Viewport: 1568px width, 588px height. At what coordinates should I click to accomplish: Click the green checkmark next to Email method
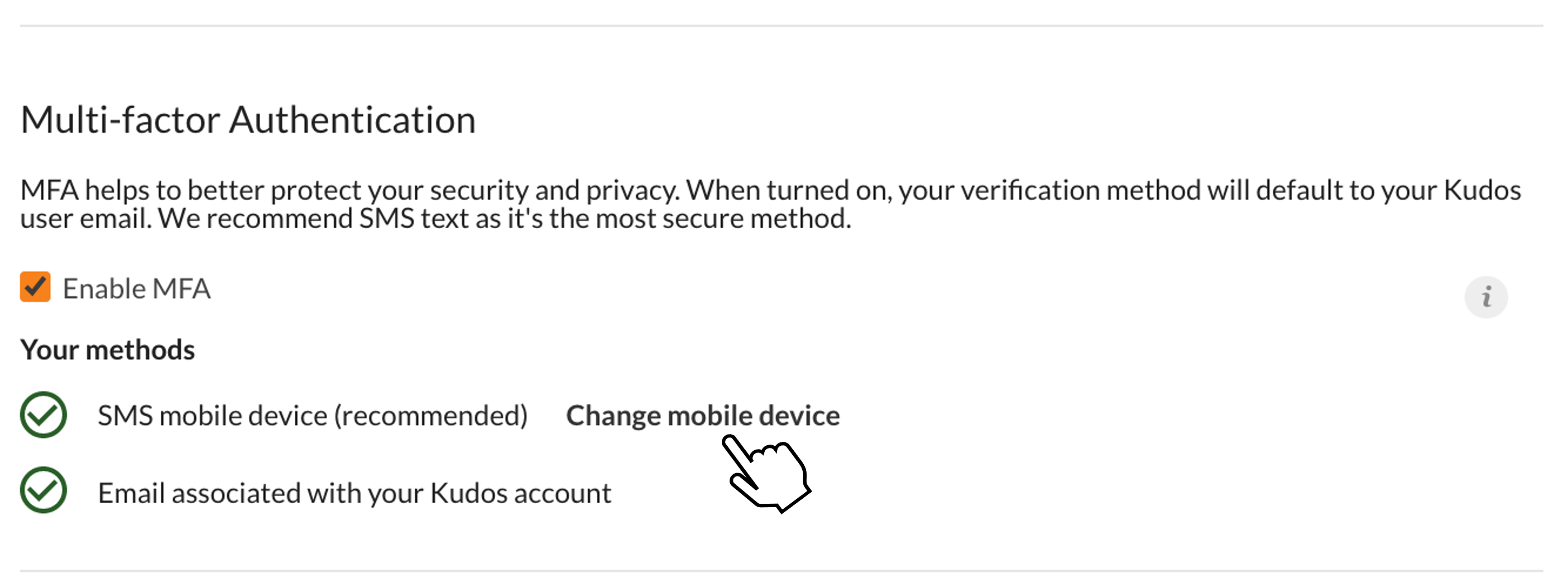click(43, 490)
